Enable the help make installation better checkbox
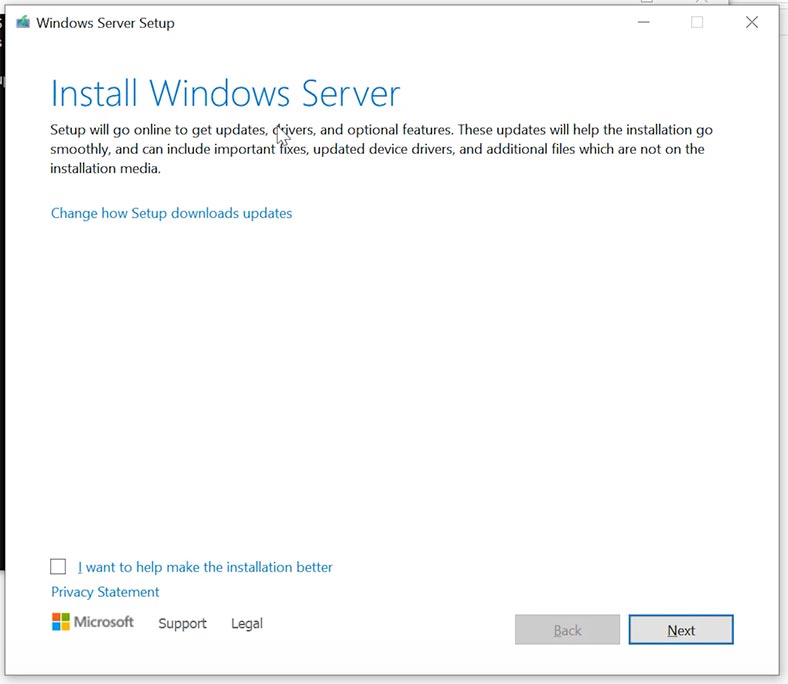Image resolution: width=788 pixels, height=684 pixels. pyautogui.click(x=58, y=566)
